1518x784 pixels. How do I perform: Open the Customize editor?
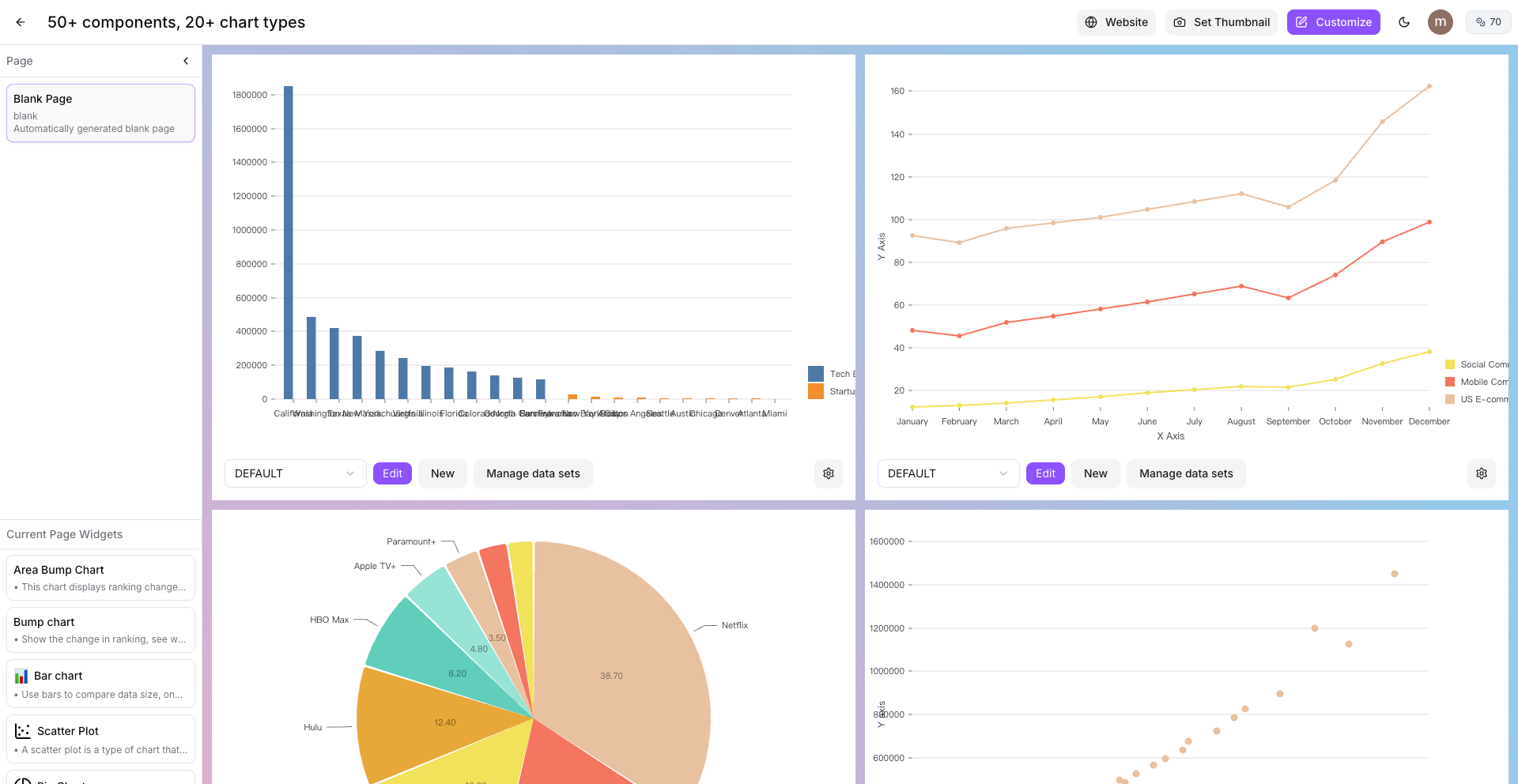pos(1333,22)
